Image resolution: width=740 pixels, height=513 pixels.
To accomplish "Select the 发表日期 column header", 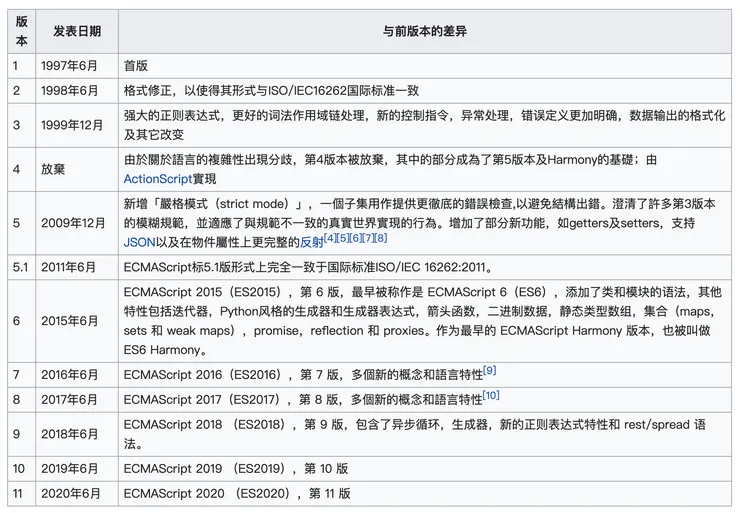I will (77, 31).
